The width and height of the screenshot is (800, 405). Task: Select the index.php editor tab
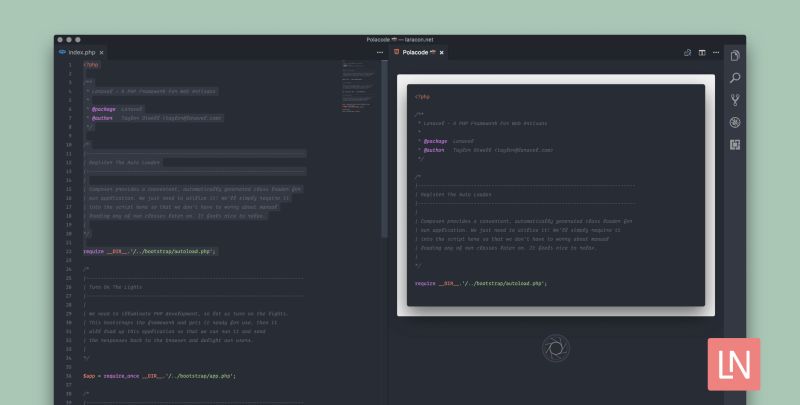[81, 52]
